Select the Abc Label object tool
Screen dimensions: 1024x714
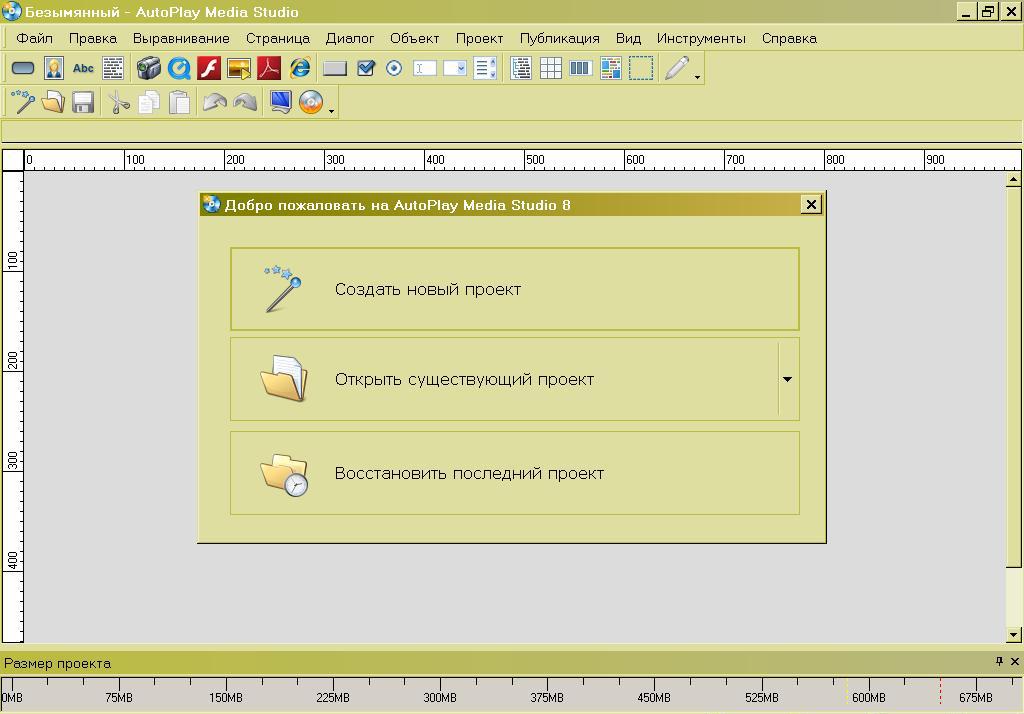click(x=83, y=68)
